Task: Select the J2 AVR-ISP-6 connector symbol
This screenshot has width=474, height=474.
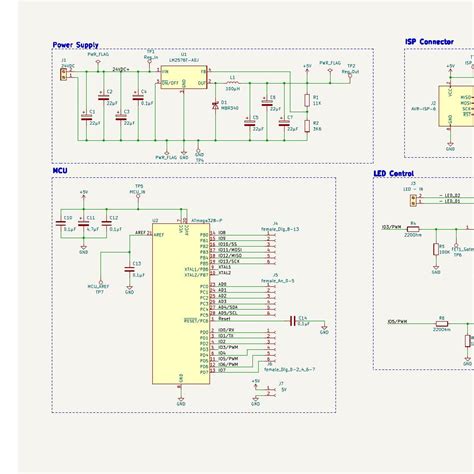Action: [x=456, y=106]
